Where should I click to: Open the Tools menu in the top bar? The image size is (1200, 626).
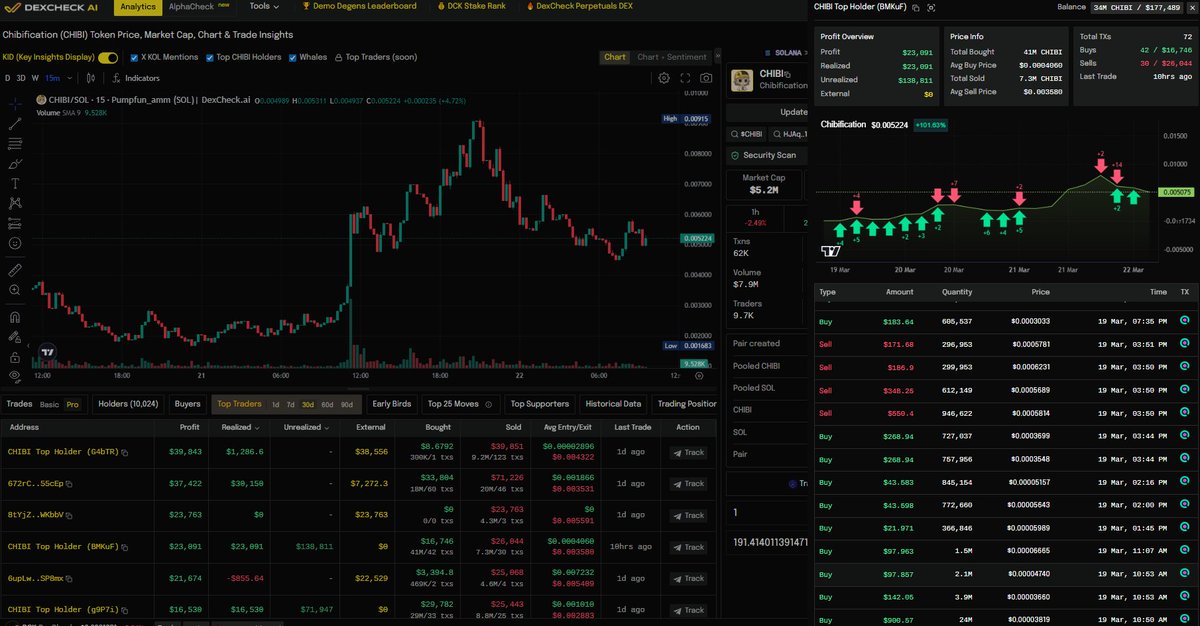click(262, 6)
